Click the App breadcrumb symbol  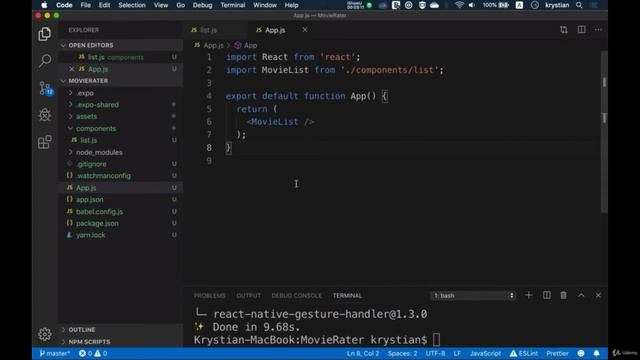[246, 45]
